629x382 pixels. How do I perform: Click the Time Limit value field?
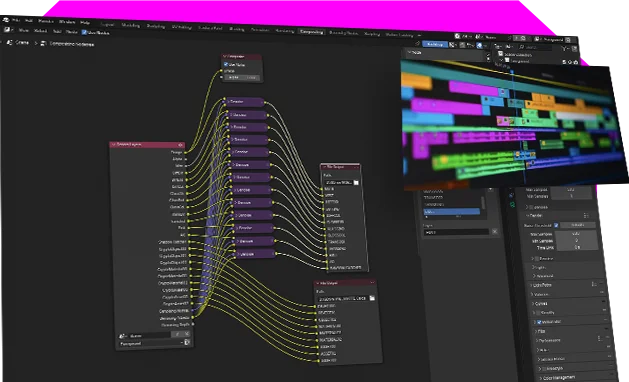[577, 248]
